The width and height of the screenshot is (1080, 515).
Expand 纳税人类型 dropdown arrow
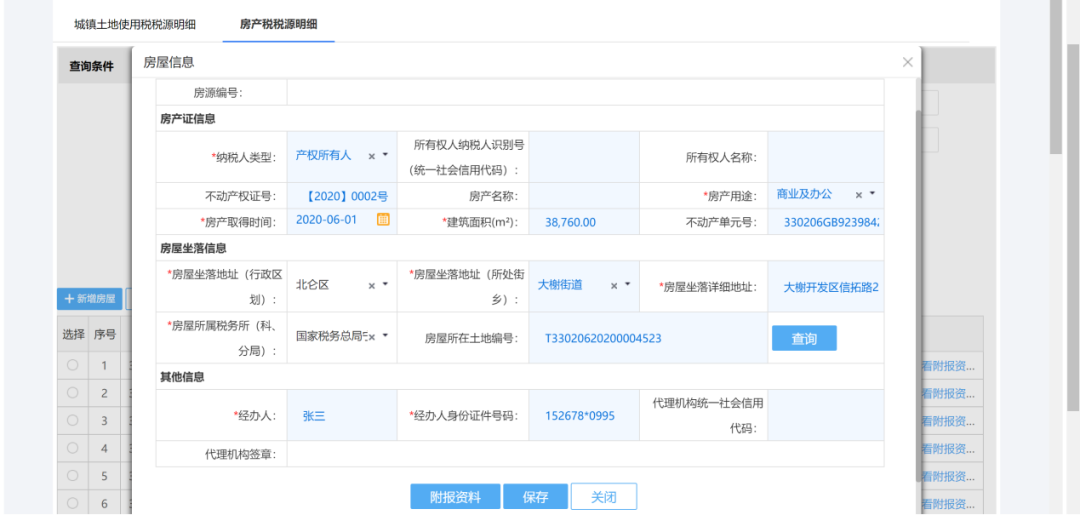(x=385, y=156)
